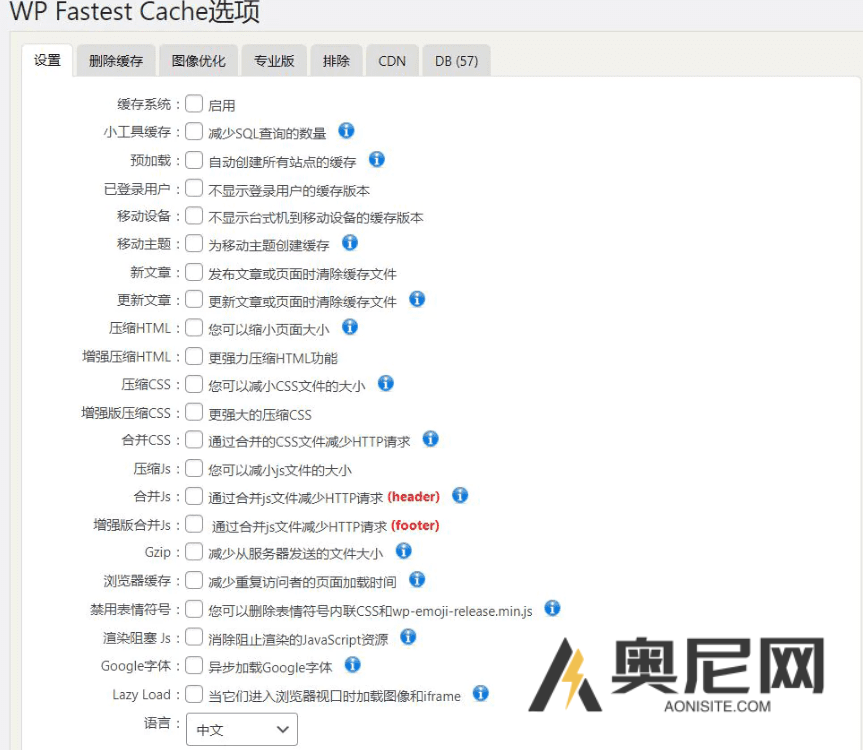Tick the 增强版压缩CSS checkbox
863x750 pixels.
(x=194, y=412)
